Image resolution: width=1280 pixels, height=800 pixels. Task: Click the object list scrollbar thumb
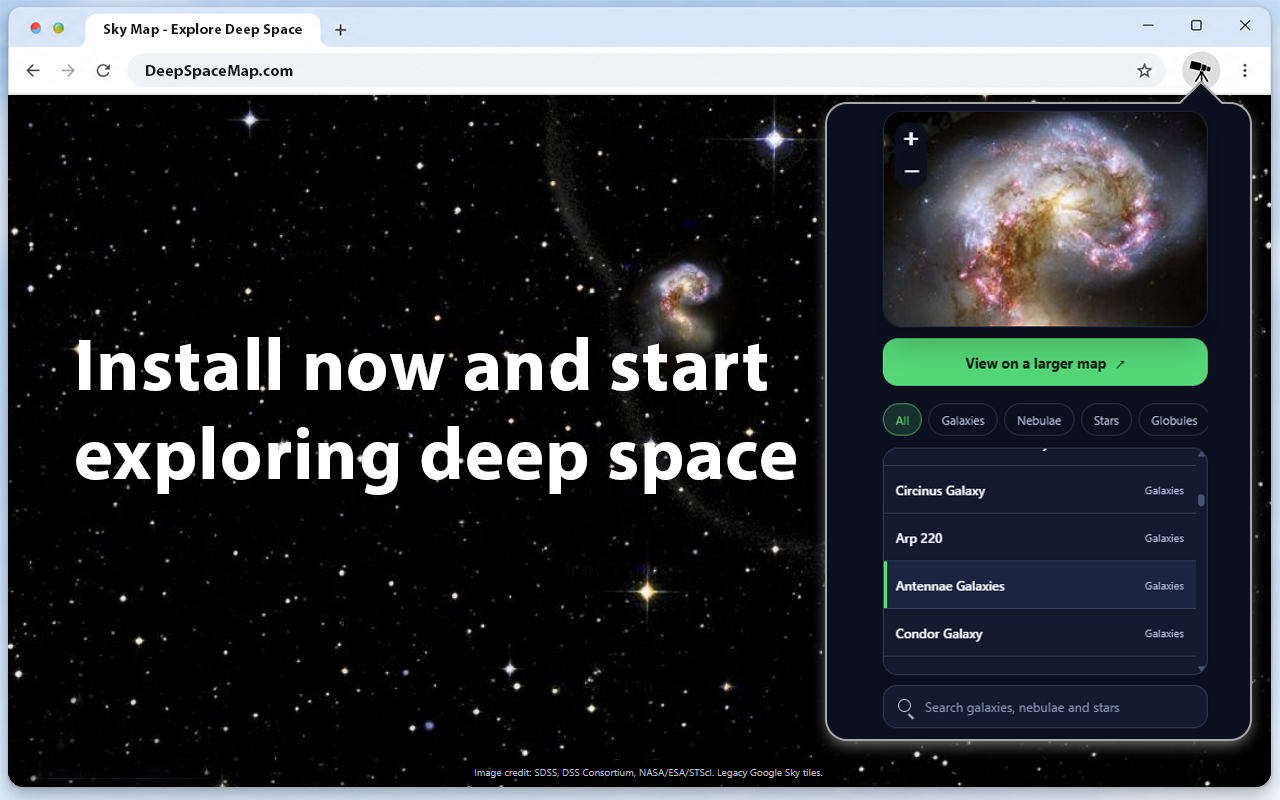point(1201,500)
